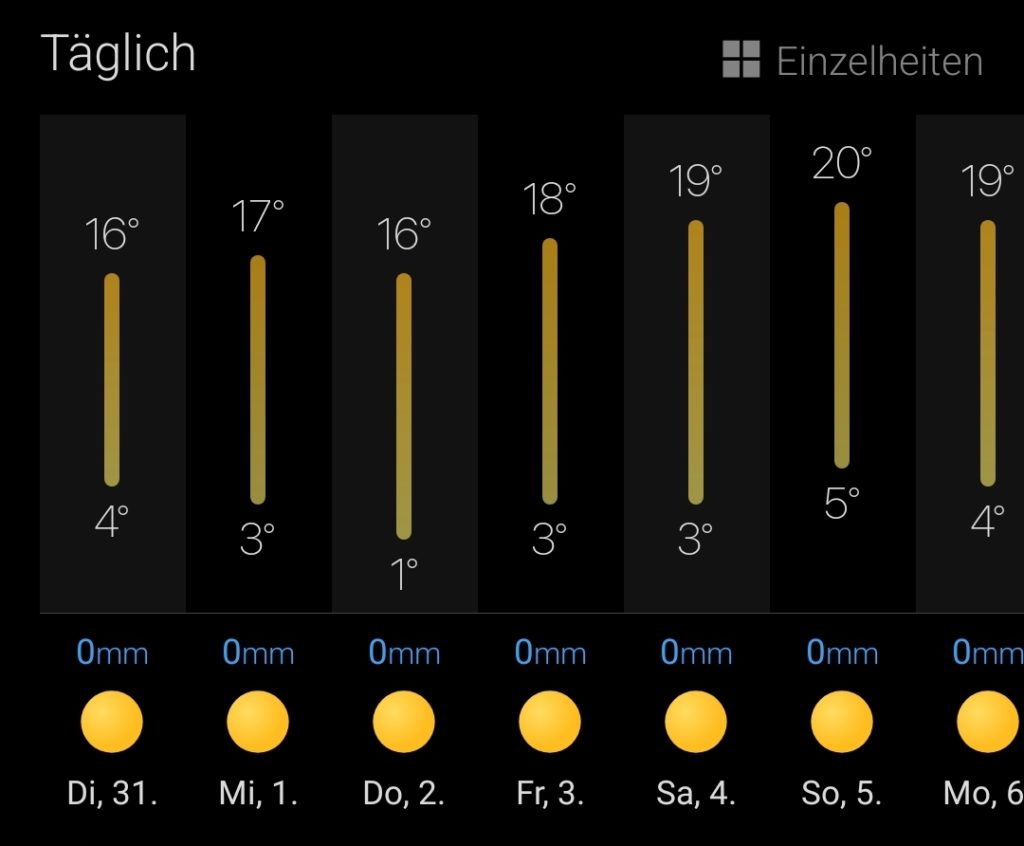Select the Di, 31. day label

pos(112,795)
